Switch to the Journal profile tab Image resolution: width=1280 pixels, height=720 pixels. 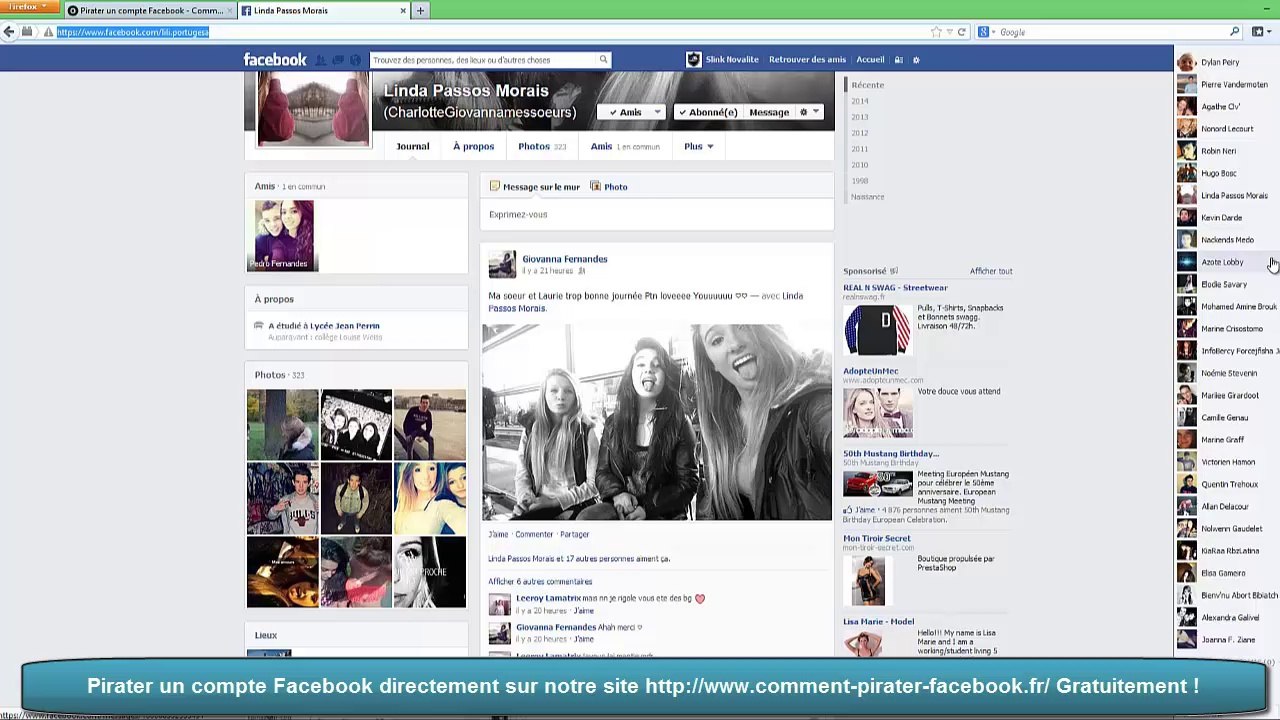412,147
